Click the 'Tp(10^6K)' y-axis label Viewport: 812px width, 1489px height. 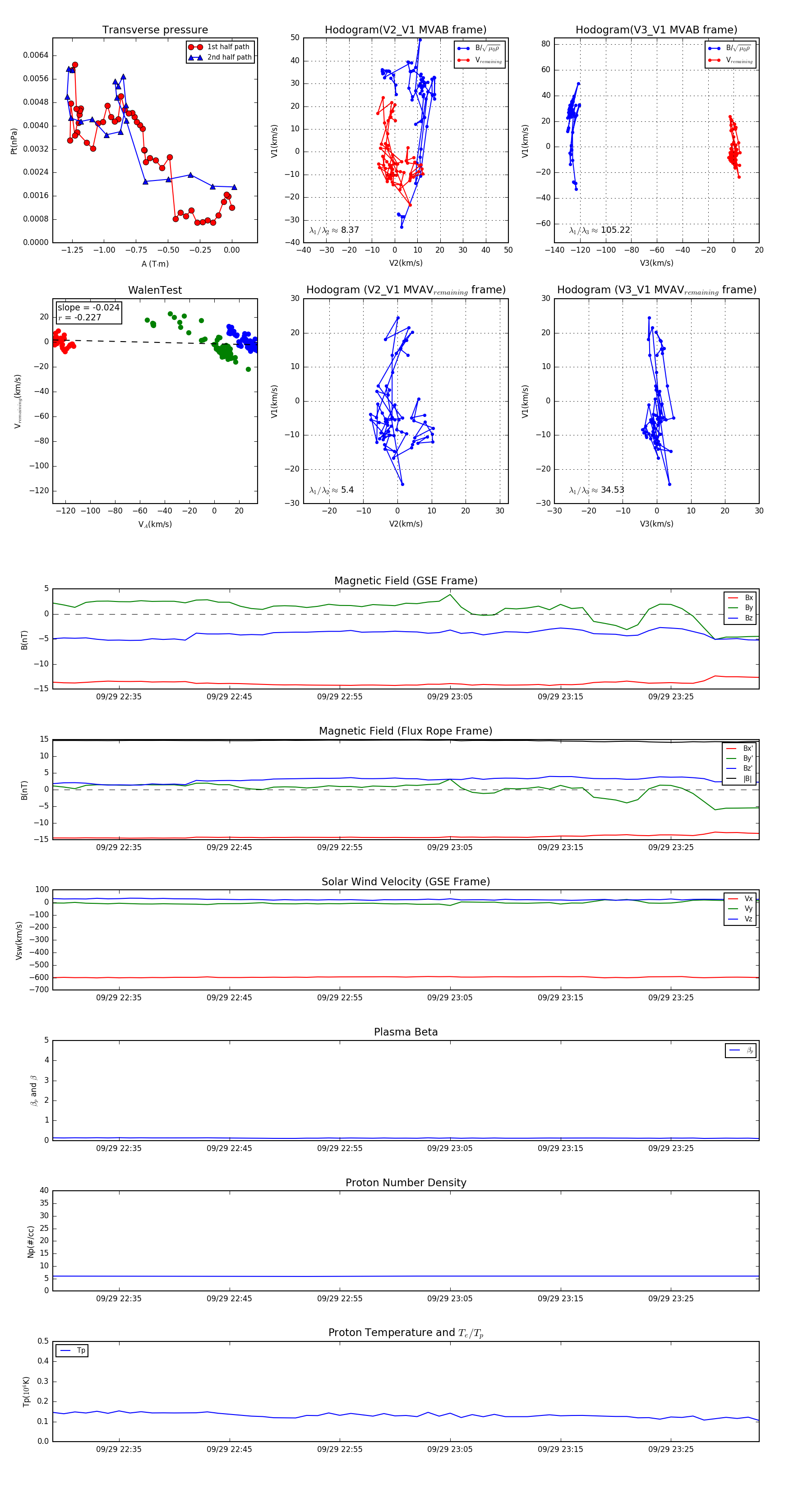pos(26,1392)
